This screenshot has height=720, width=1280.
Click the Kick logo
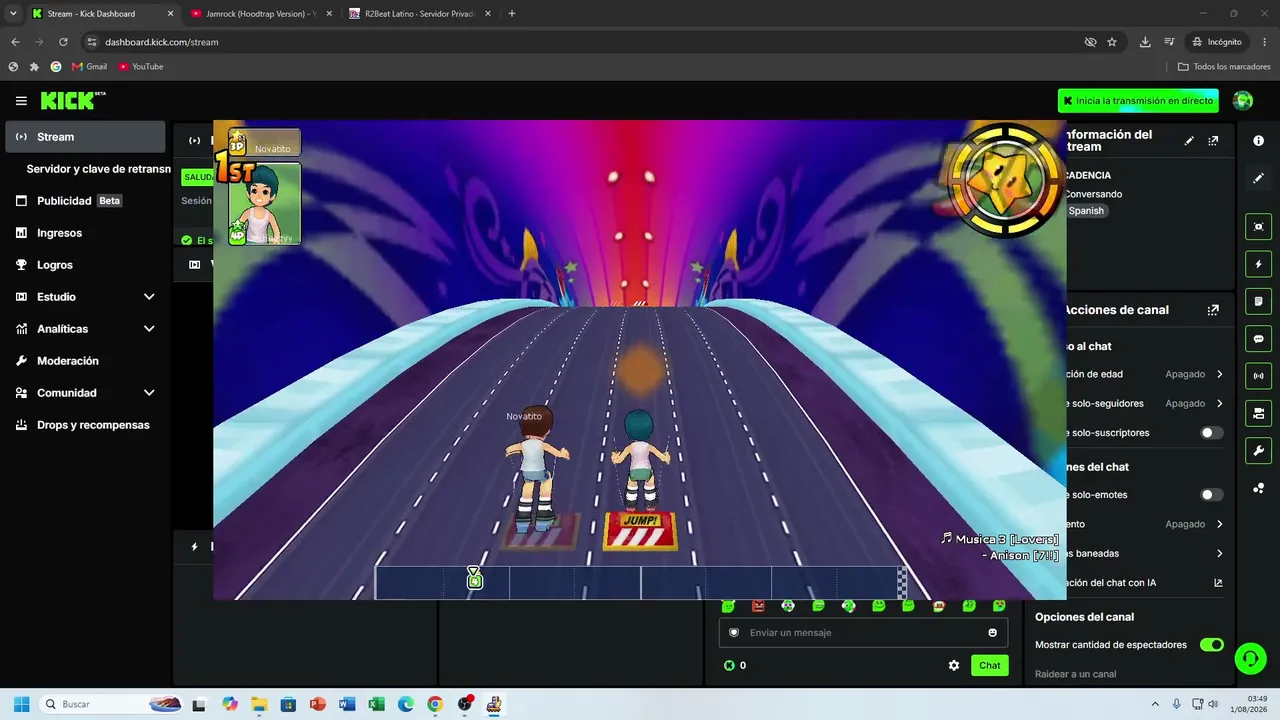point(72,100)
